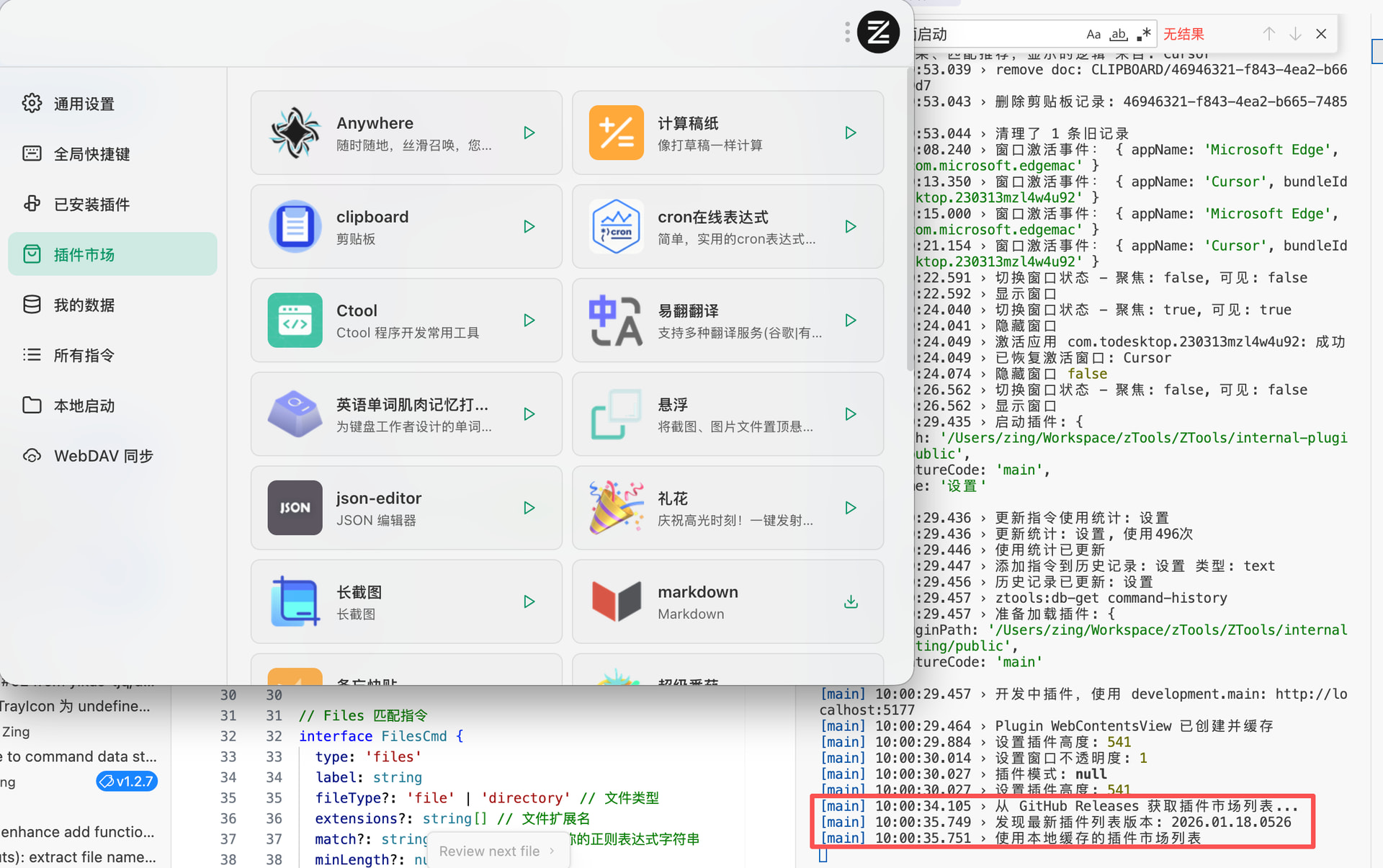The height and width of the screenshot is (868, 1383).
Task: Click the 悬浮 overlapping squares icon
Action: 616,414
